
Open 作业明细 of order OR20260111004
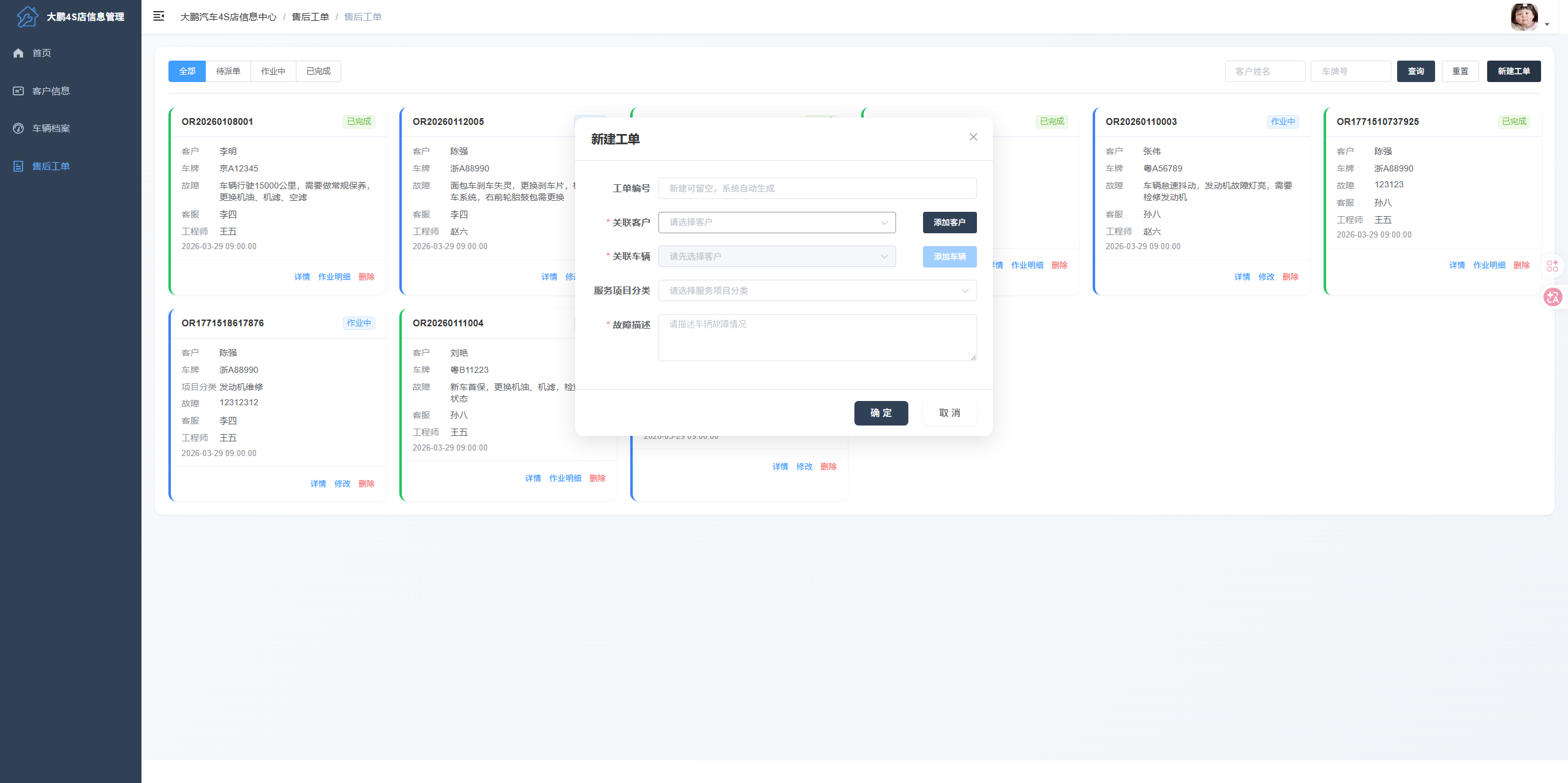pos(565,478)
